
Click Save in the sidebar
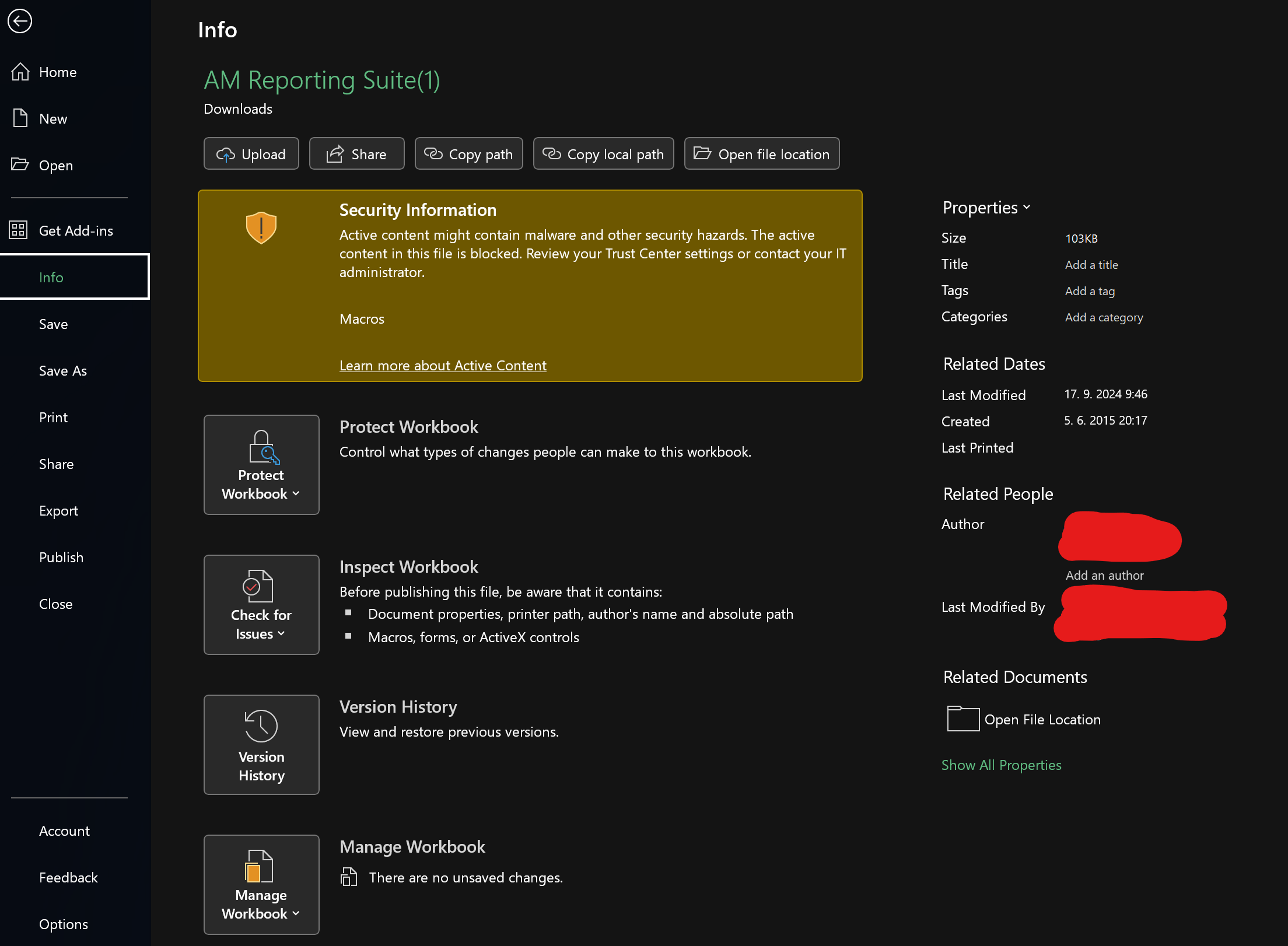point(75,324)
